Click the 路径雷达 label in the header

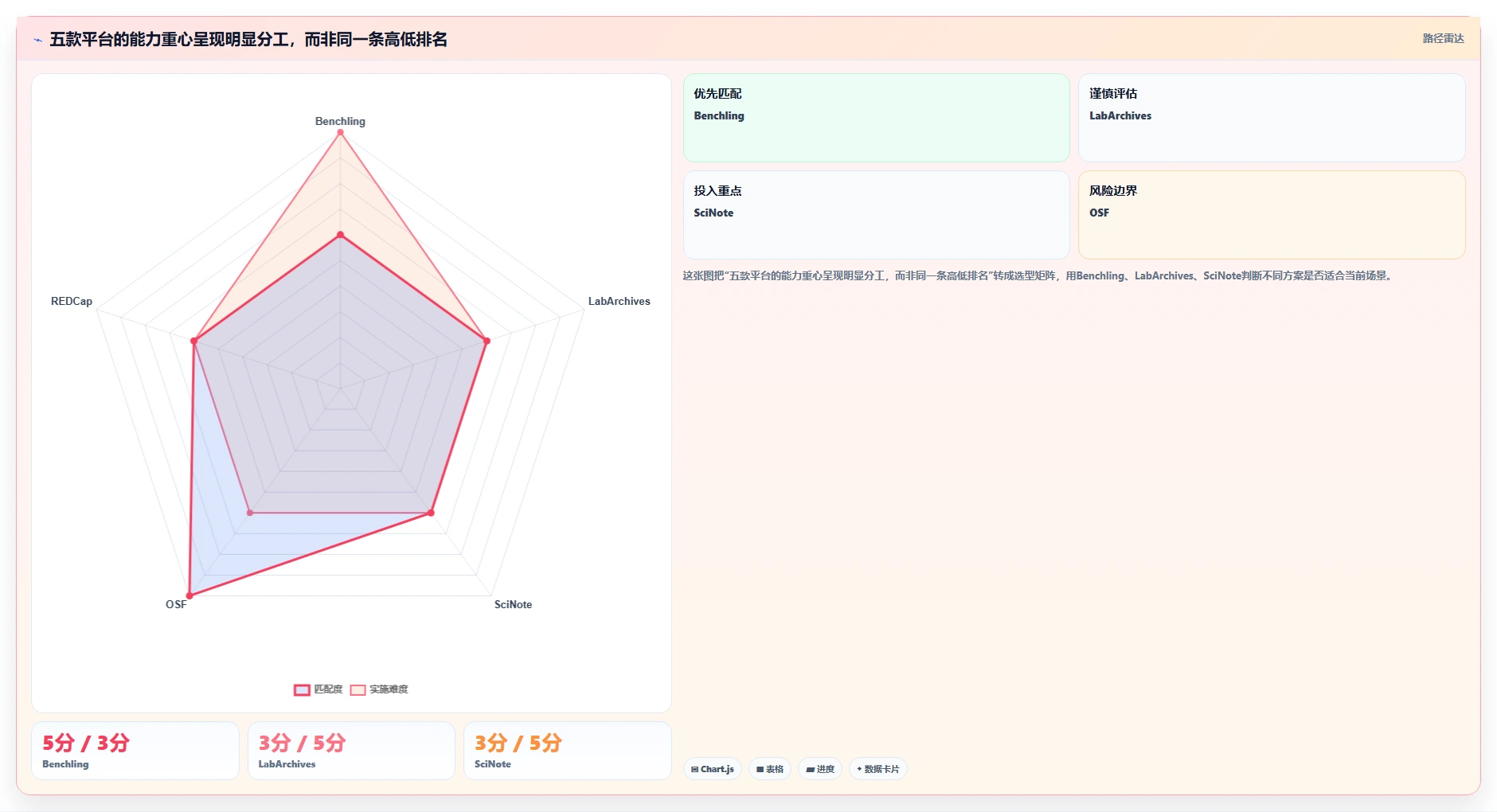click(x=1443, y=38)
